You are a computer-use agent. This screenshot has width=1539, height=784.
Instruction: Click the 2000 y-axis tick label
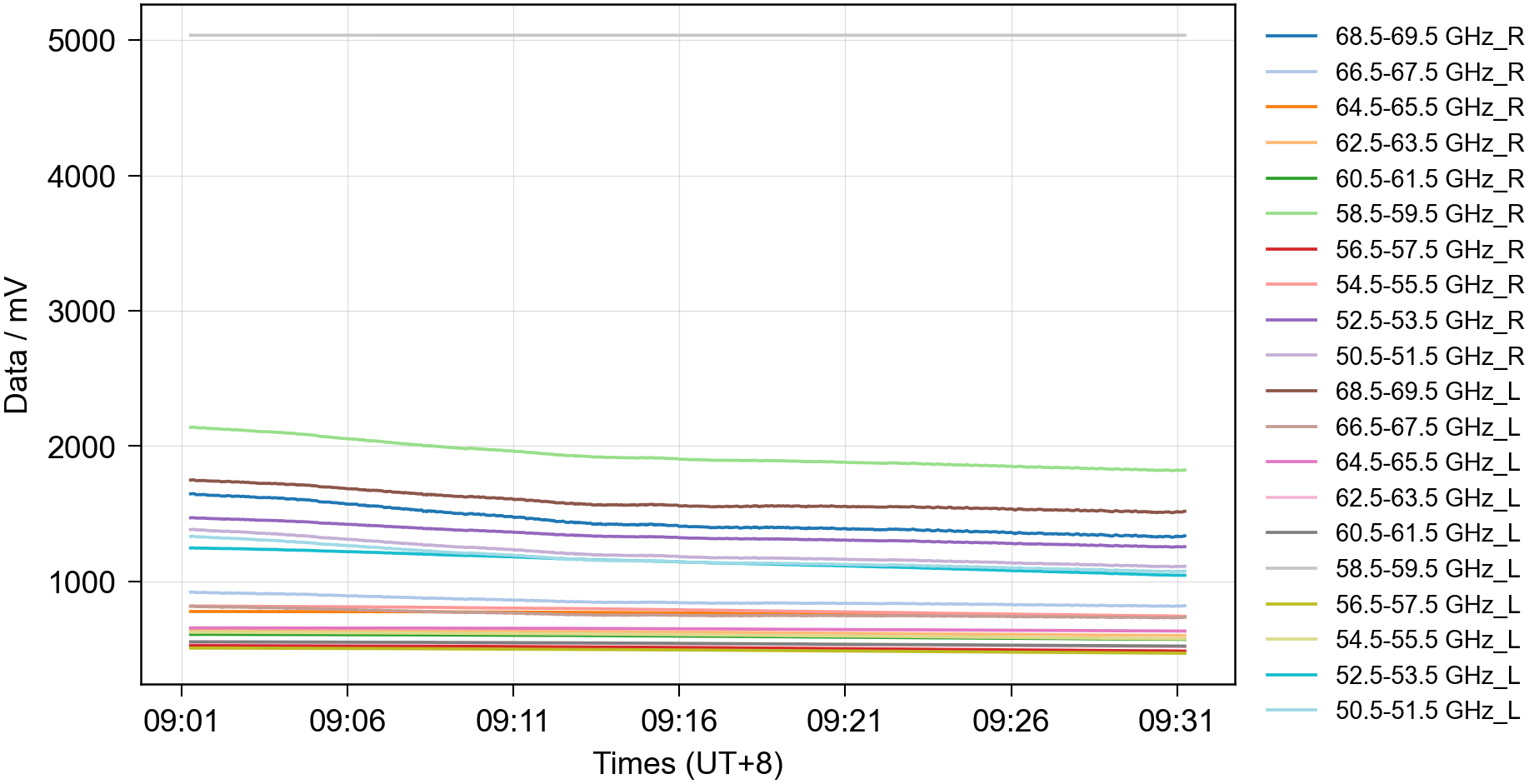(x=81, y=447)
